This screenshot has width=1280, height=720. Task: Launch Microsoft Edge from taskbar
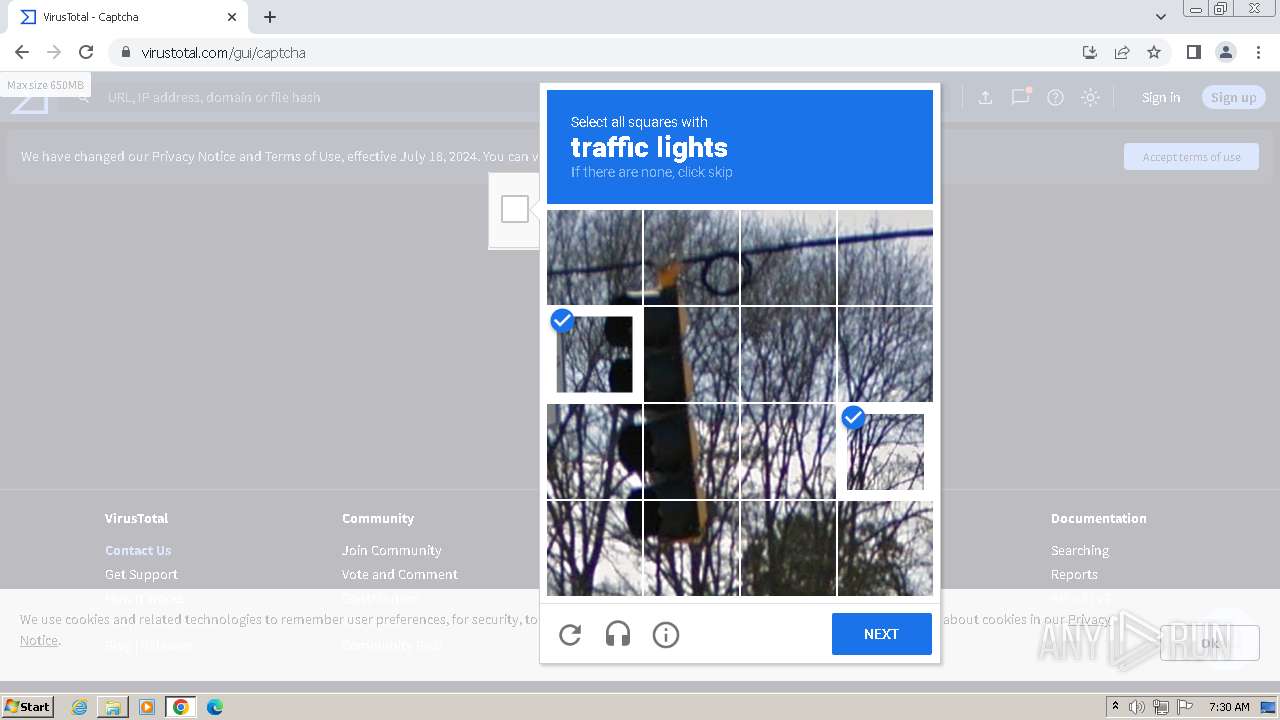[214, 707]
